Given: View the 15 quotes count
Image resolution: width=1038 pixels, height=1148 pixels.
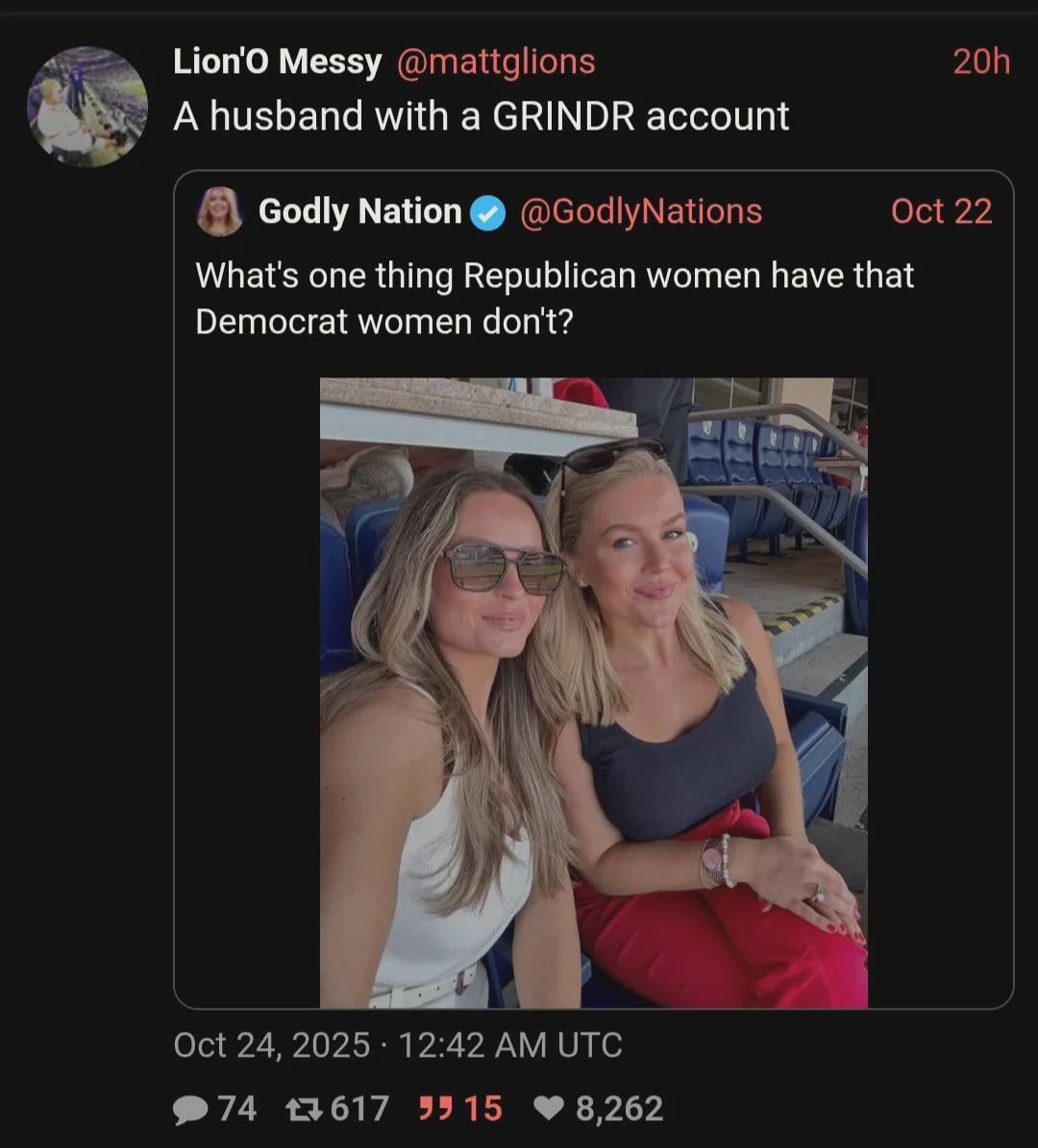Looking at the screenshot, I should (482, 1110).
